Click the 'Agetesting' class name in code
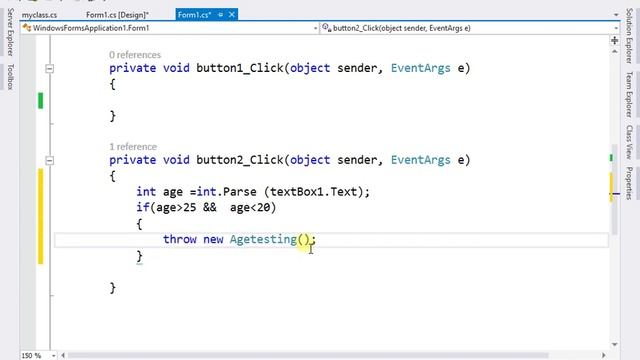The width and height of the screenshot is (640, 360). click(x=263, y=239)
